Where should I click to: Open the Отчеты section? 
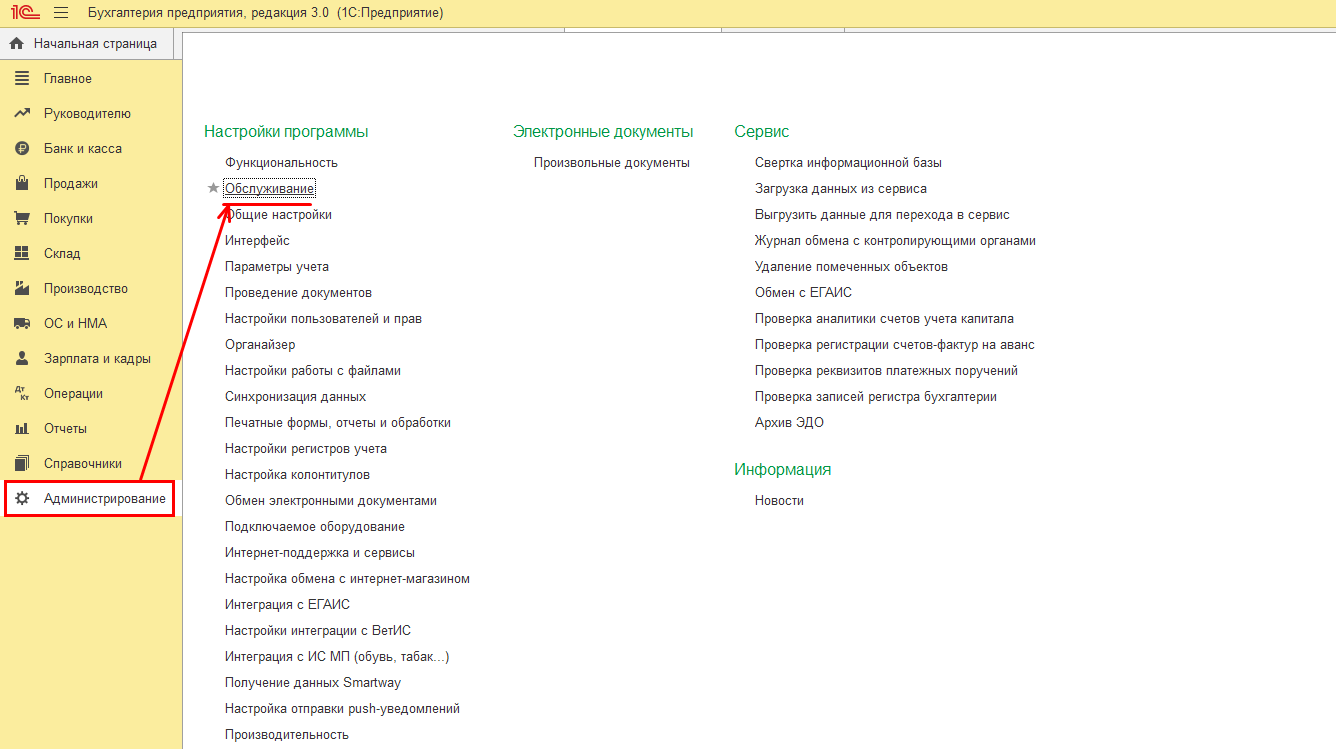(x=69, y=427)
